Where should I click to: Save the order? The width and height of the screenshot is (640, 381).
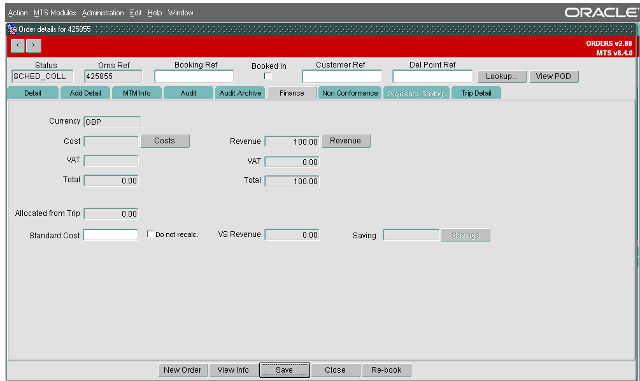click(x=284, y=370)
